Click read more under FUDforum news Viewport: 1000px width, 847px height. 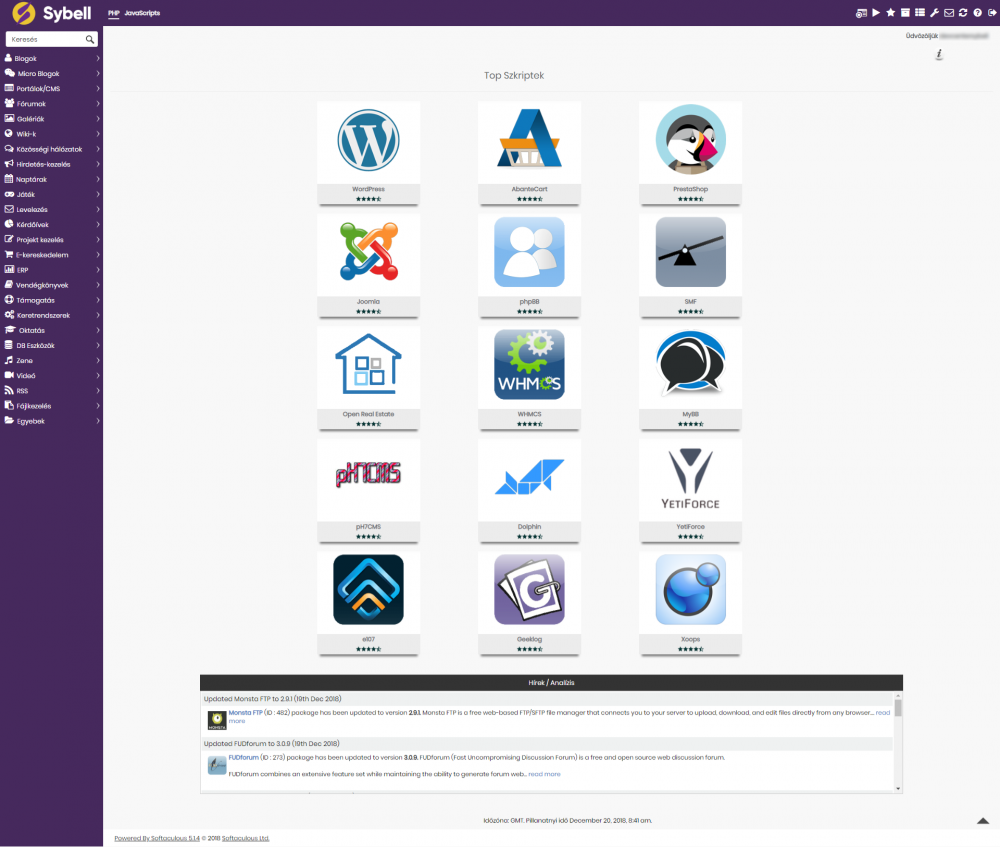544,774
